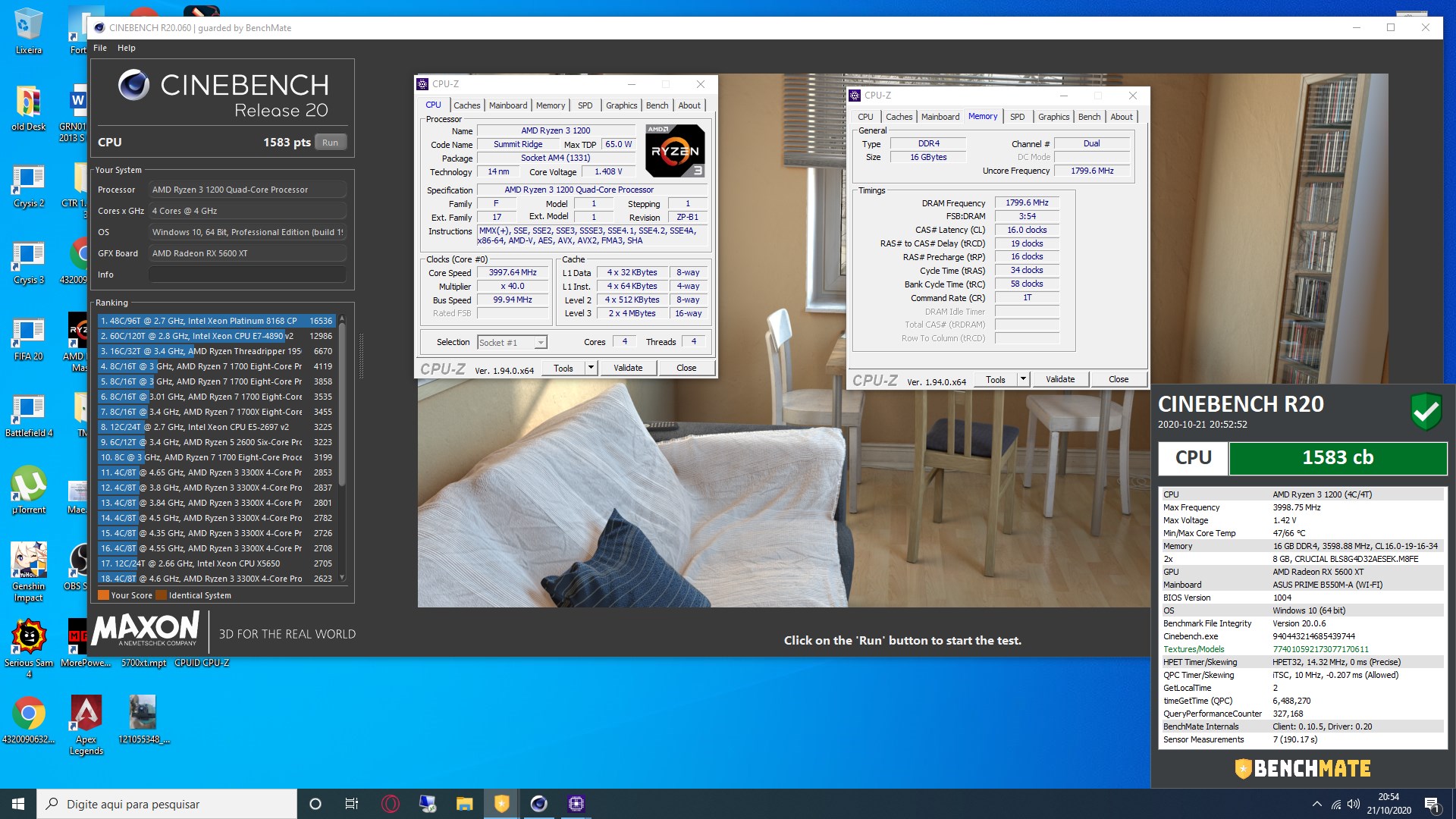The width and height of the screenshot is (1456, 819).
Task: Open the GRN01 2013 Word document icon
Action: click(x=76, y=112)
